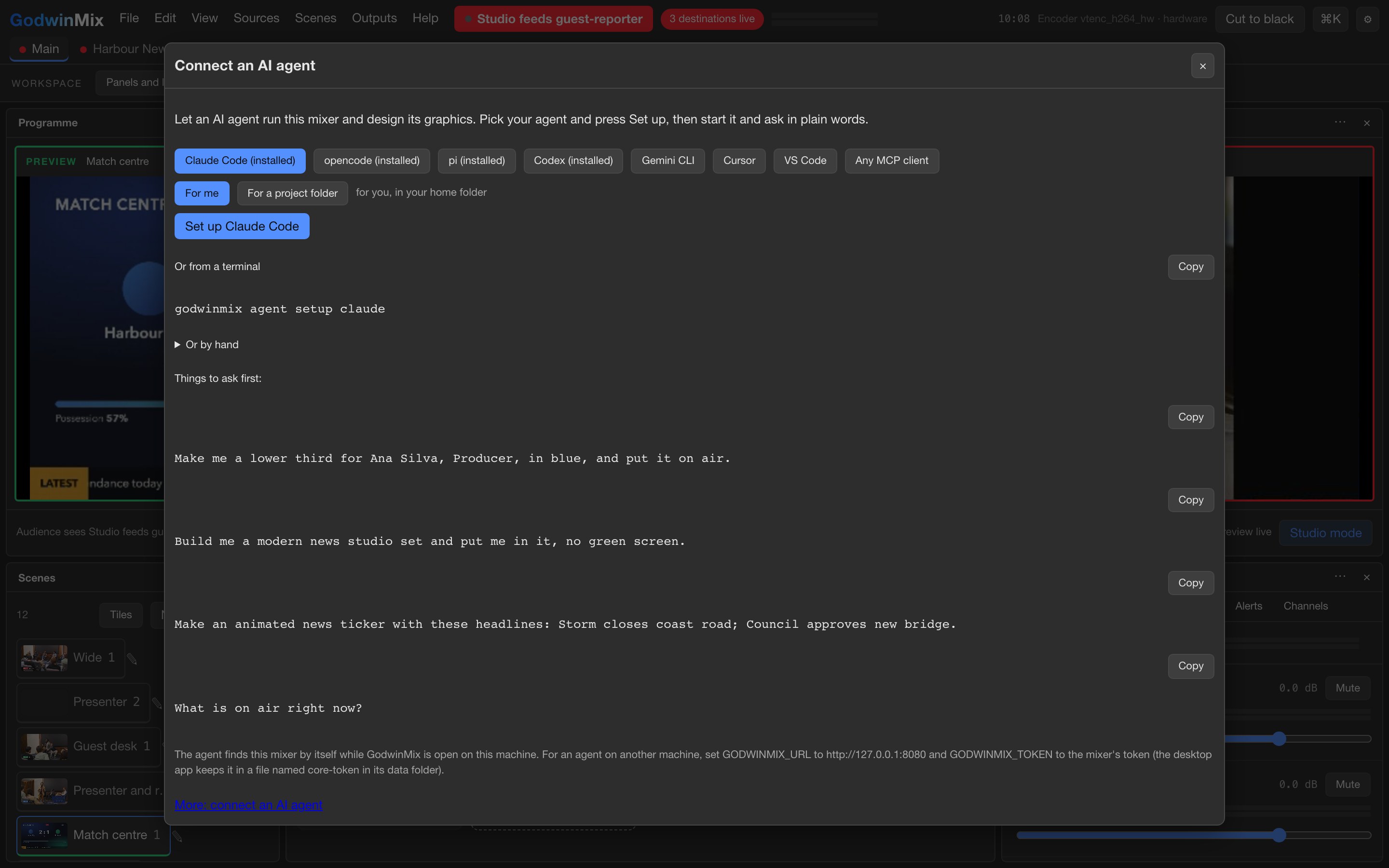Click the edit pencil beside Match centre scene

(177, 837)
